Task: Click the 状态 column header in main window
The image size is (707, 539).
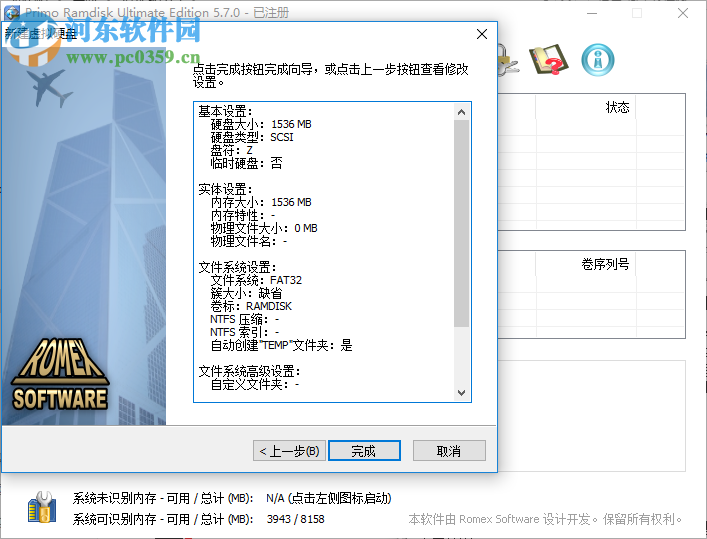Action: pos(617,107)
